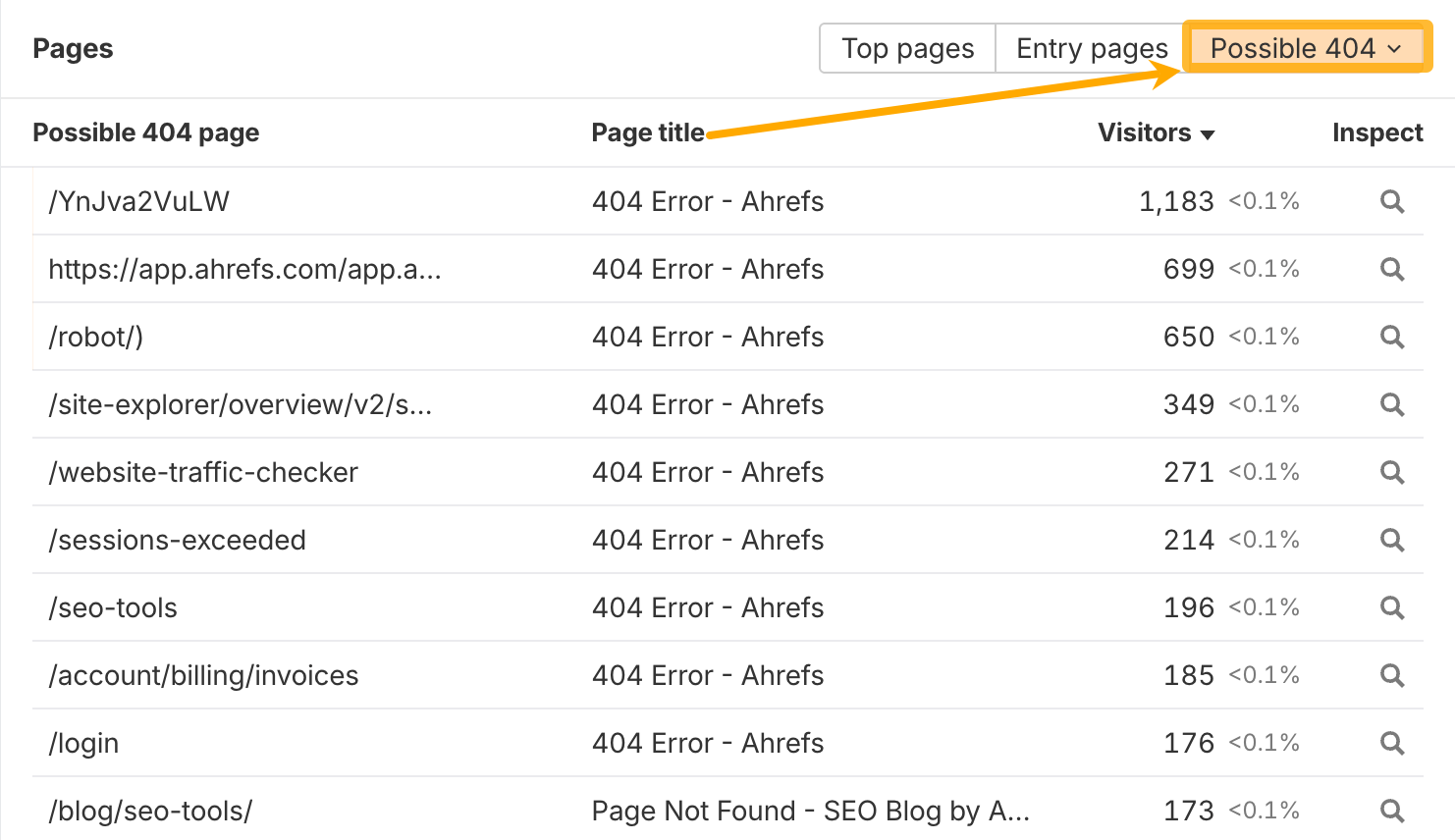
Task: Click the inspect icon for /login
Action: point(1391,743)
